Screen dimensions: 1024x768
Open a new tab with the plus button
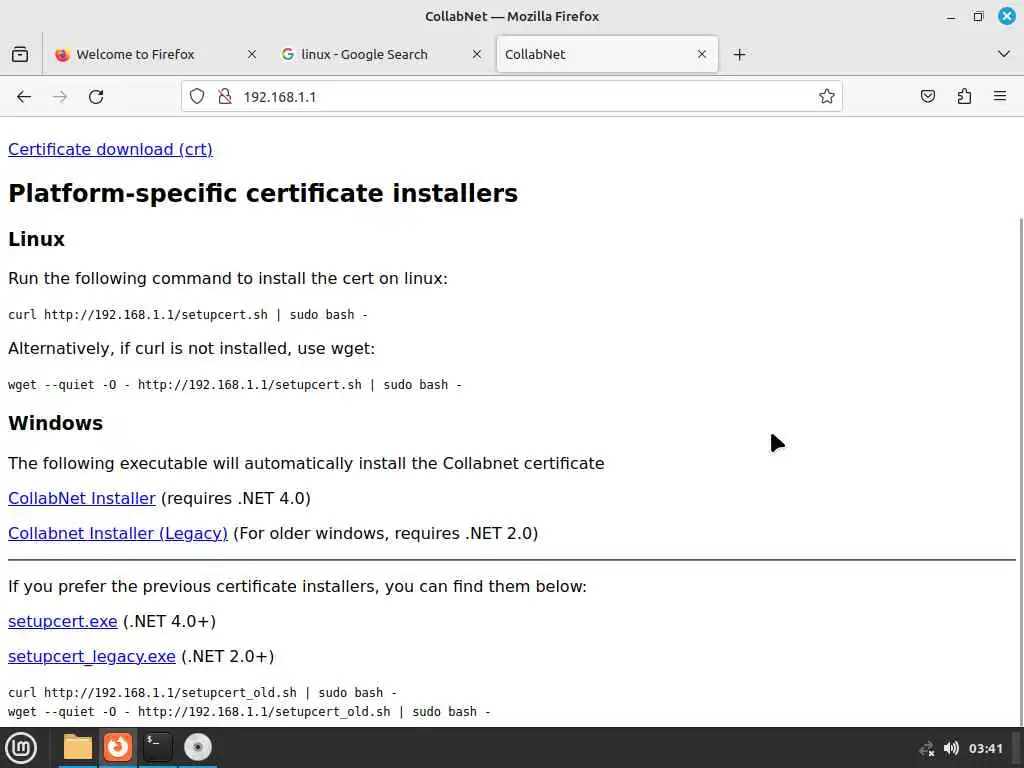pyautogui.click(x=739, y=54)
